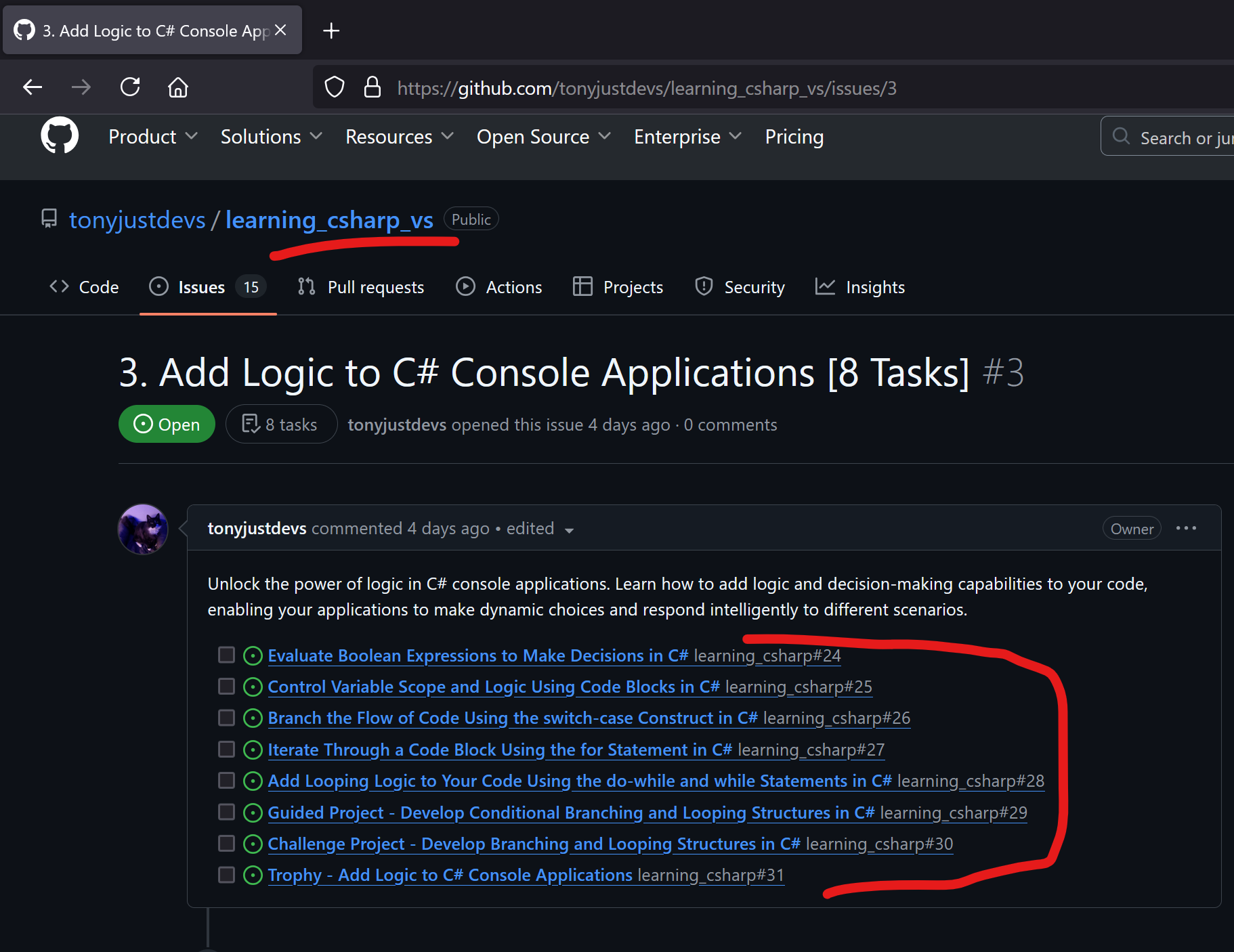This screenshot has width=1234, height=952.
Task: Open 'Control Variable Scope and Logic' link
Action: pos(494,687)
